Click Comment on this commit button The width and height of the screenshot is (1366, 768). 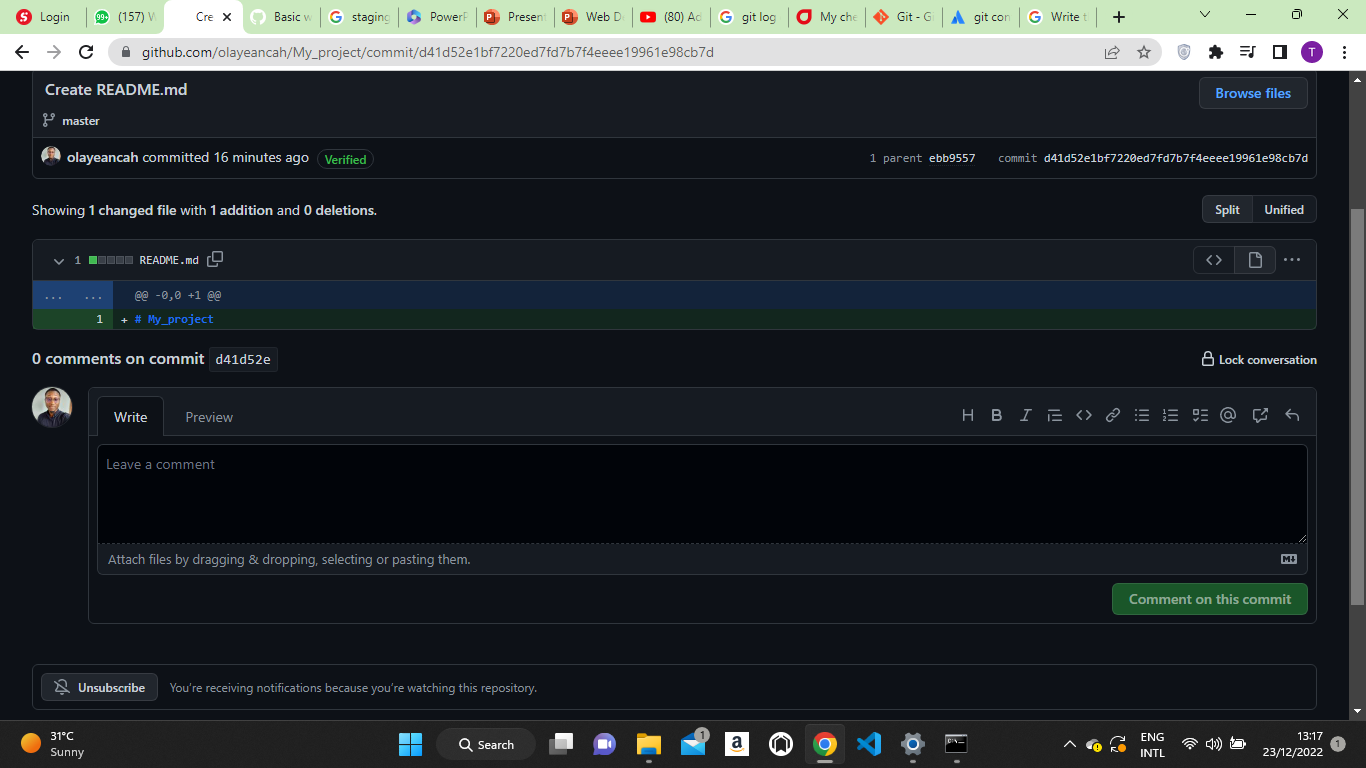click(1210, 599)
